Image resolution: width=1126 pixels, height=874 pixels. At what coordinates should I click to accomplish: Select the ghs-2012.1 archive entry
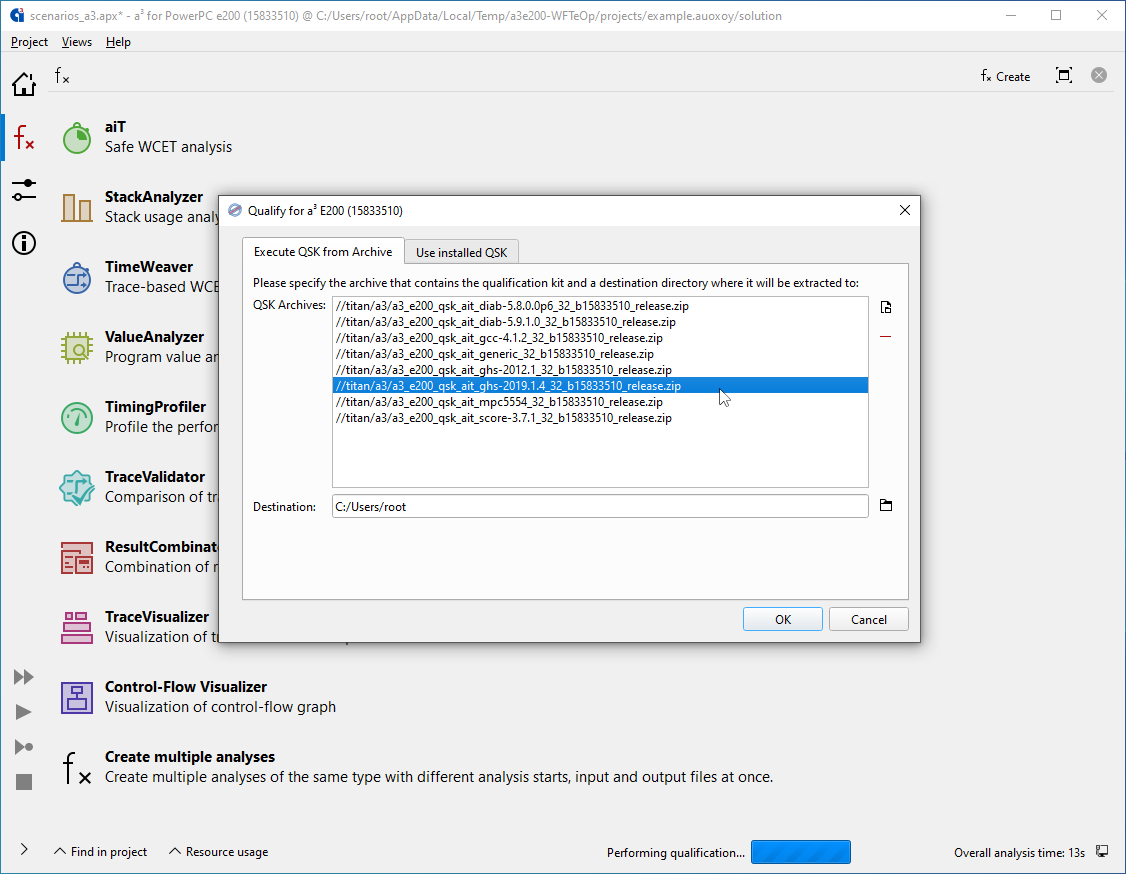[x=600, y=370]
